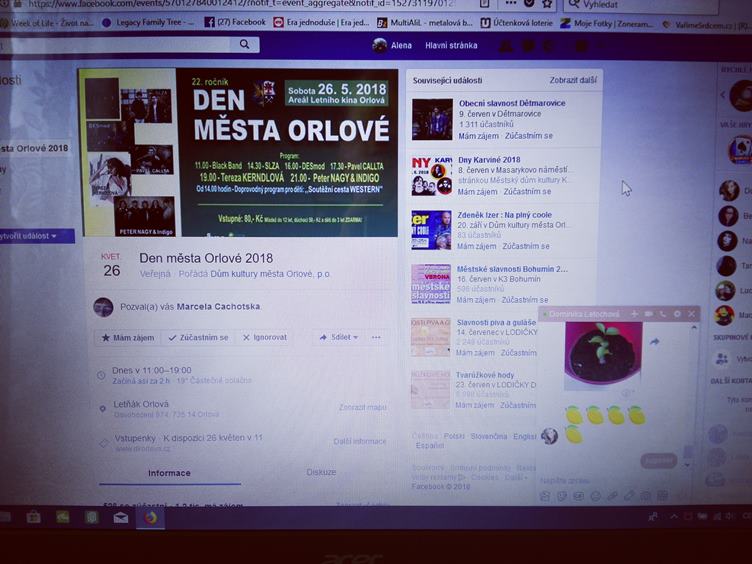The width and height of the screenshot is (752, 564).
Task: Open Obecní slavnost Dětmarovice event
Action: coord(512,103)
